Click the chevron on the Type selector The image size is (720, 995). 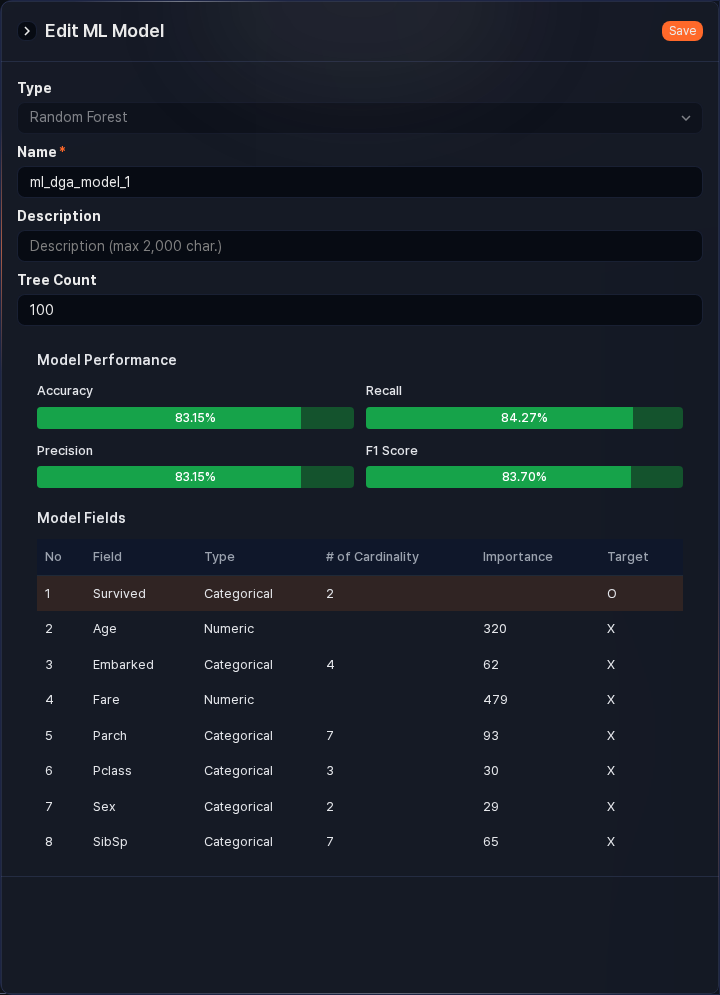[686, 118]
